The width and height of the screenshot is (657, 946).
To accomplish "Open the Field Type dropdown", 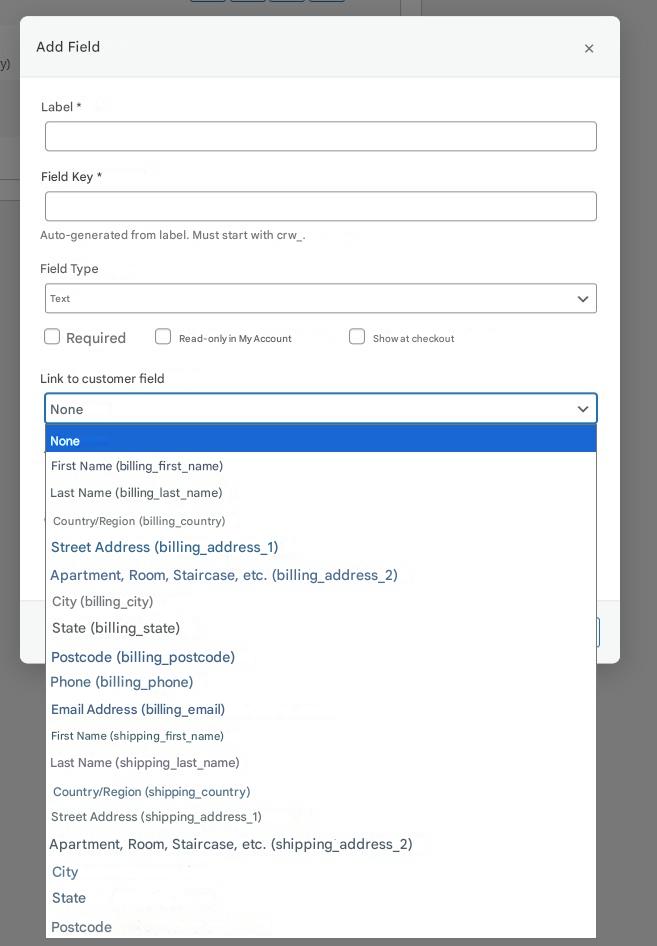I will coord(320,298).
